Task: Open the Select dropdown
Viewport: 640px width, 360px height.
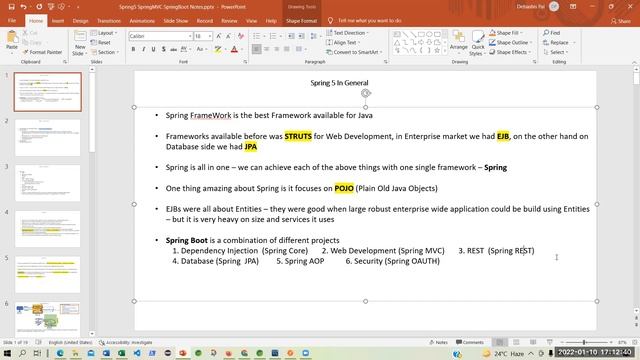Action: tap(556, 52)
